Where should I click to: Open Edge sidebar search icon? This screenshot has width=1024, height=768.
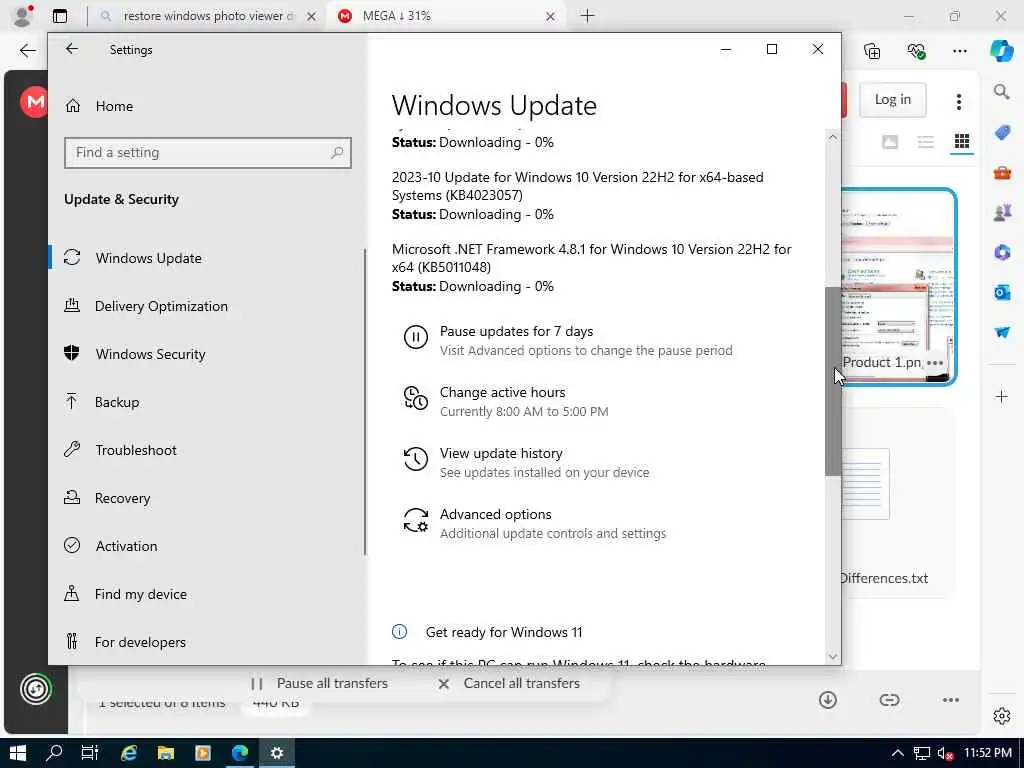coord(1002,91)
